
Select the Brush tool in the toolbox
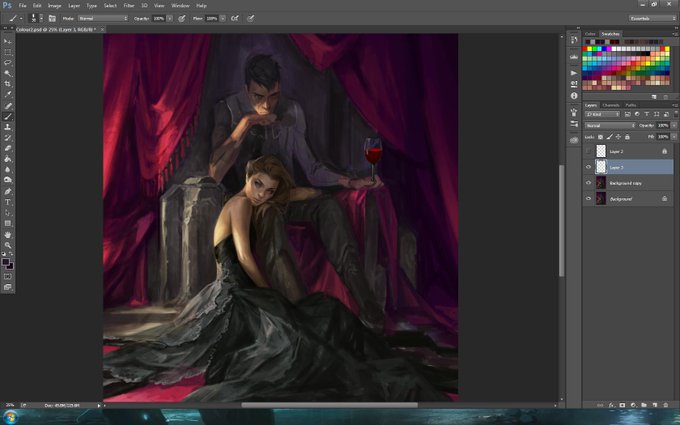(x=8, y=116)
